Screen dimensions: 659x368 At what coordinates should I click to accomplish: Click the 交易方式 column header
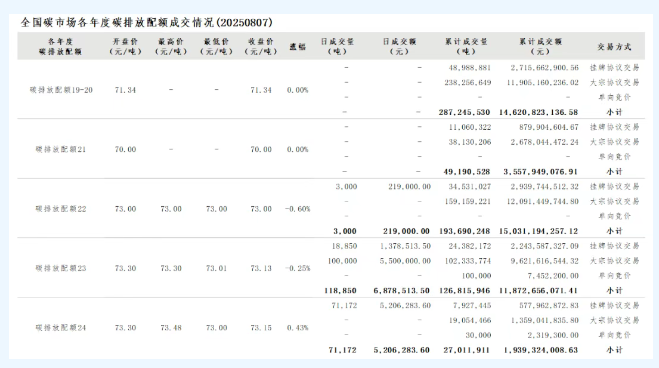pos(614,47)
